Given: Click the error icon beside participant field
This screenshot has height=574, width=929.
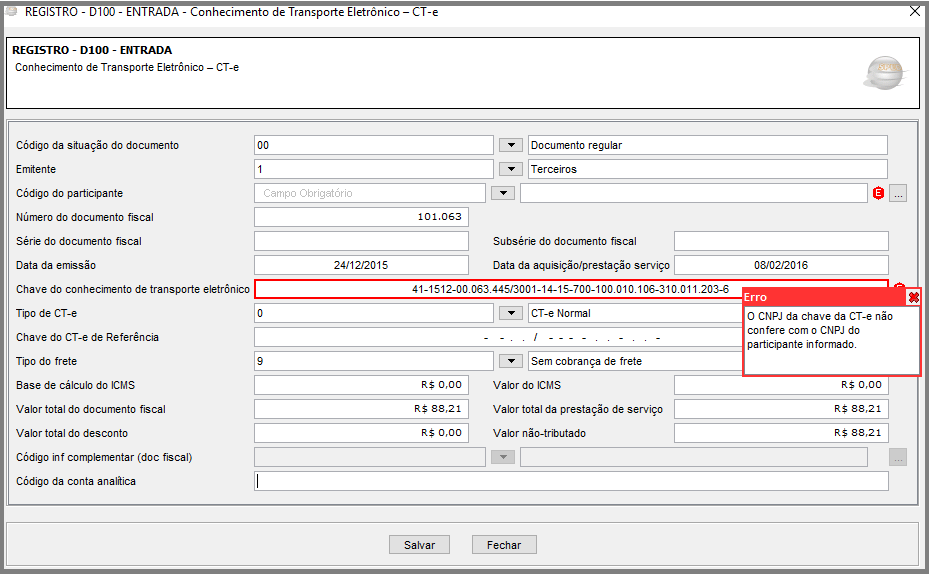Looking at the screenshot, I should [x=878, y=194].
